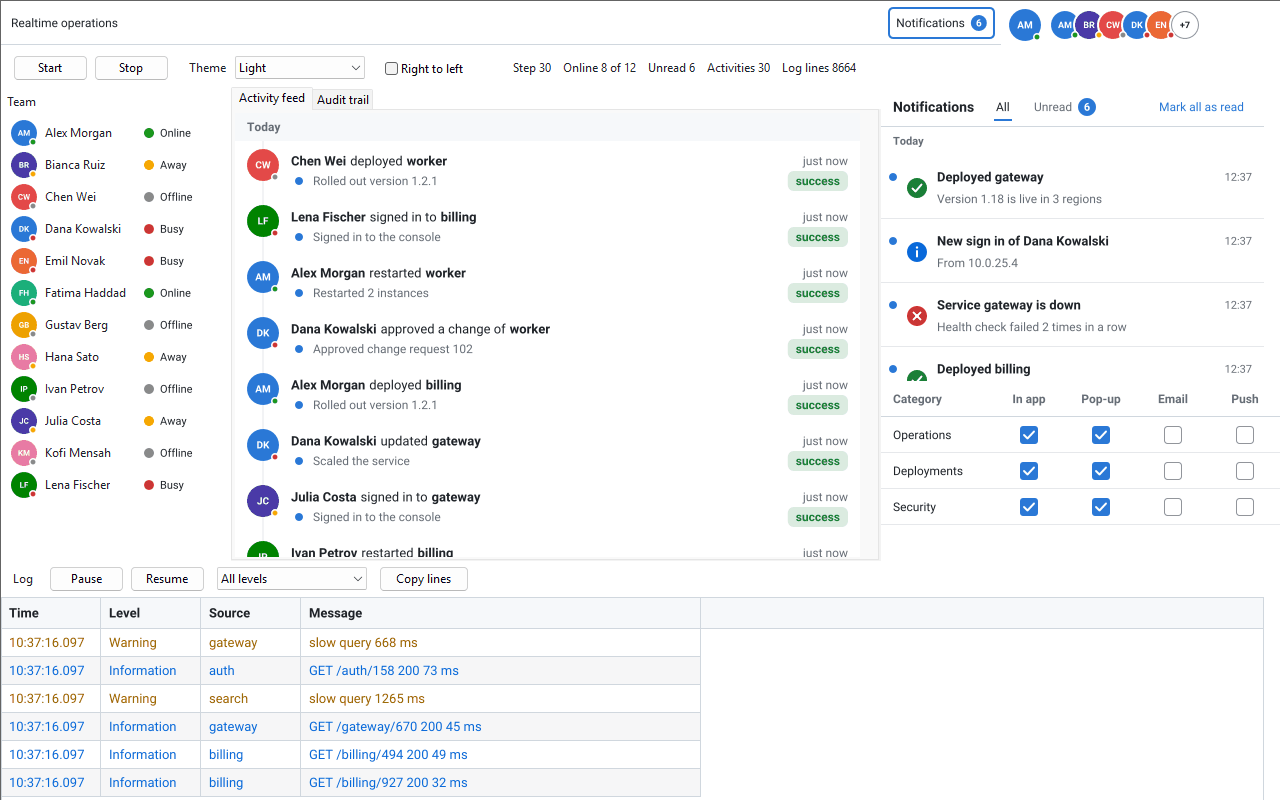Click the LF avatar on Lena Fischer signed in
Viewport: 1280px width, 800px height.
pyautogui.click(x=263, y=221)
